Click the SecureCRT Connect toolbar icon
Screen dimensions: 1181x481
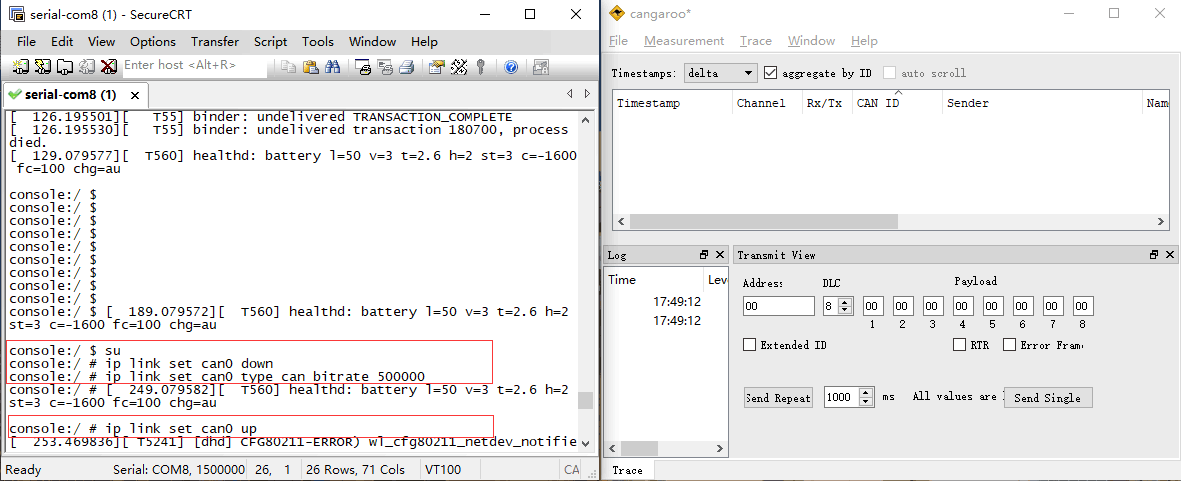pos(21,67)
